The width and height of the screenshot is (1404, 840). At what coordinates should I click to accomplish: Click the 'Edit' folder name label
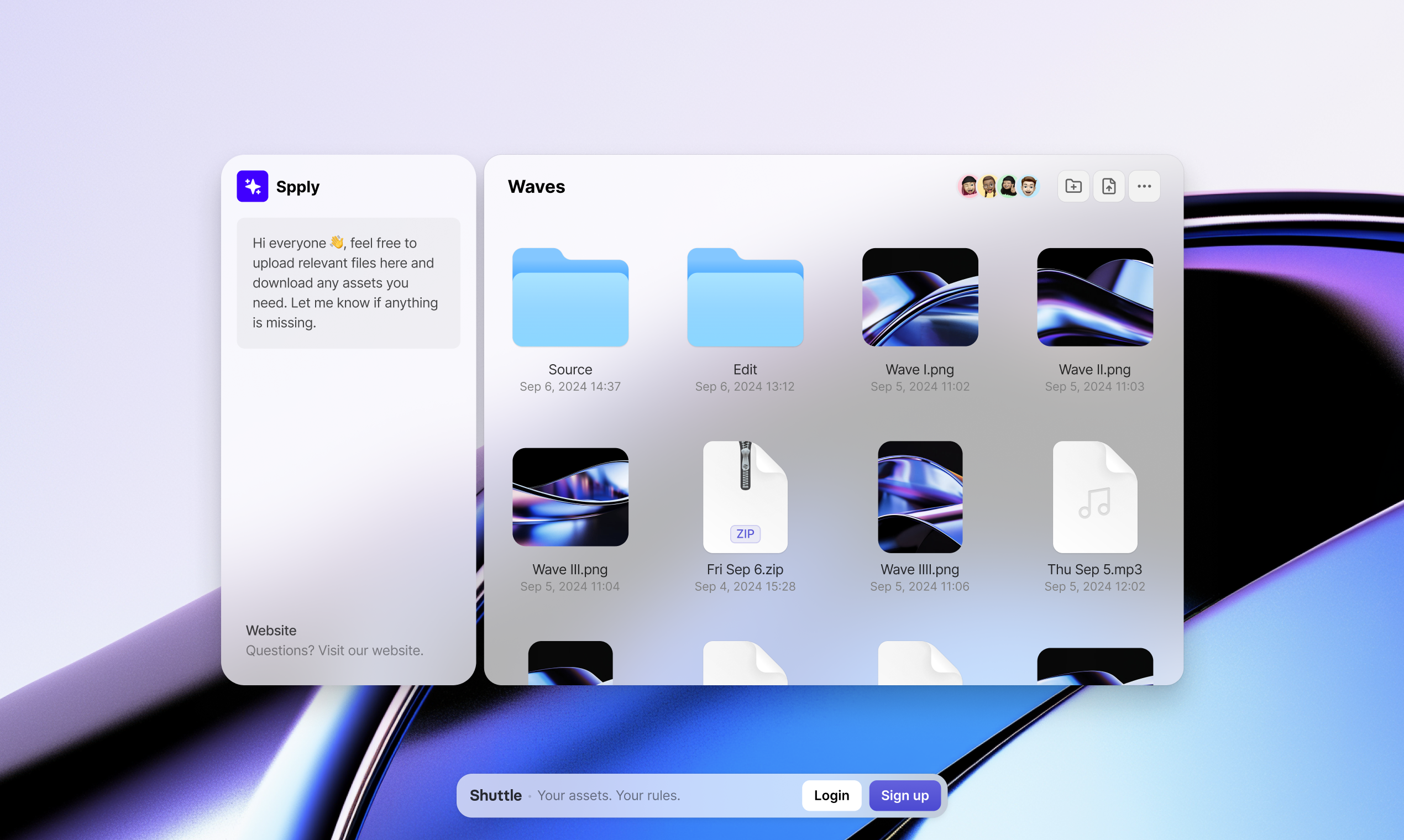(745, 370)
